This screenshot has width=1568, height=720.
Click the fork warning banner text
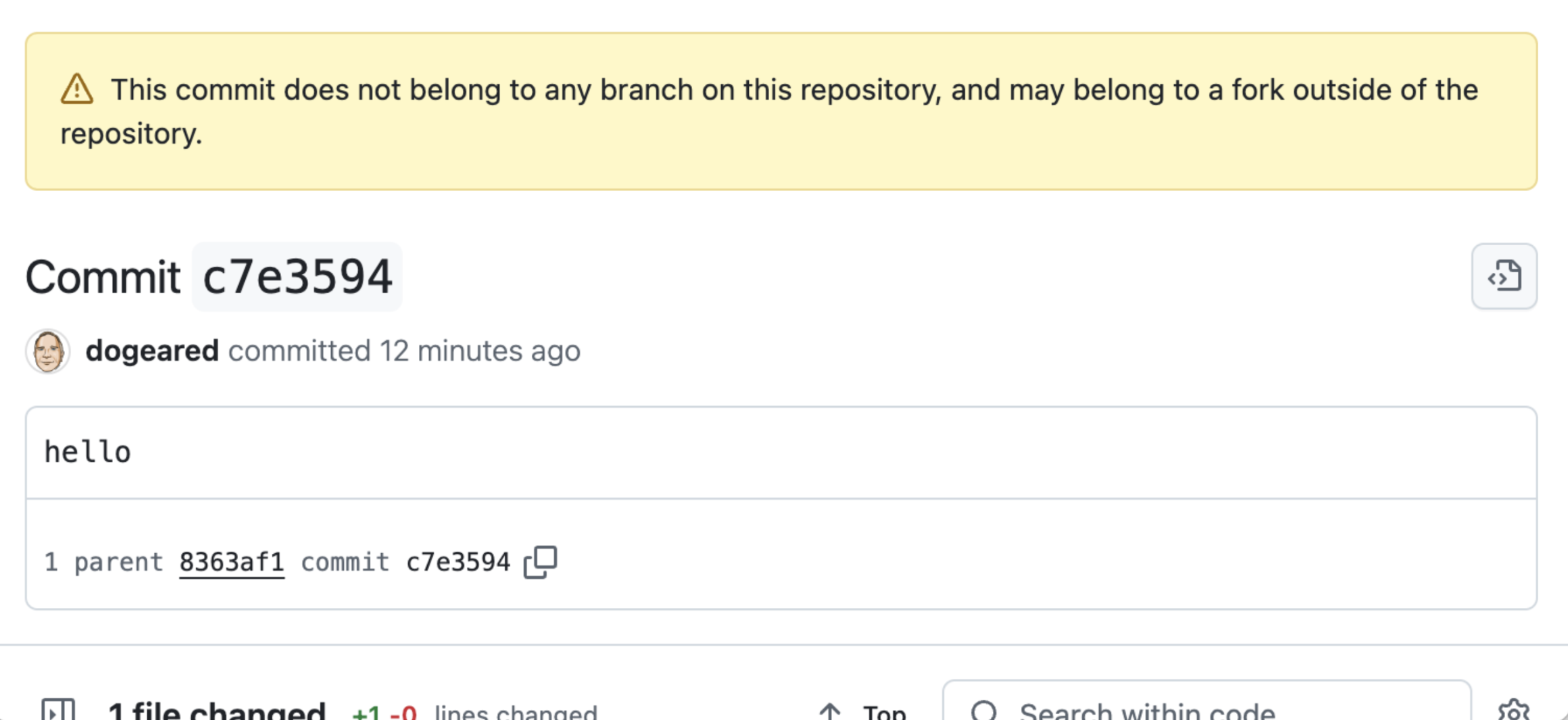pyautogui.click(x=769, y=111)
